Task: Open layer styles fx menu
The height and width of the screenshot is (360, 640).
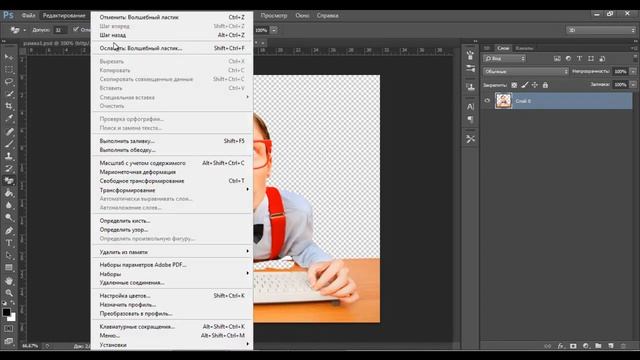Action: [x=560, y=346]
